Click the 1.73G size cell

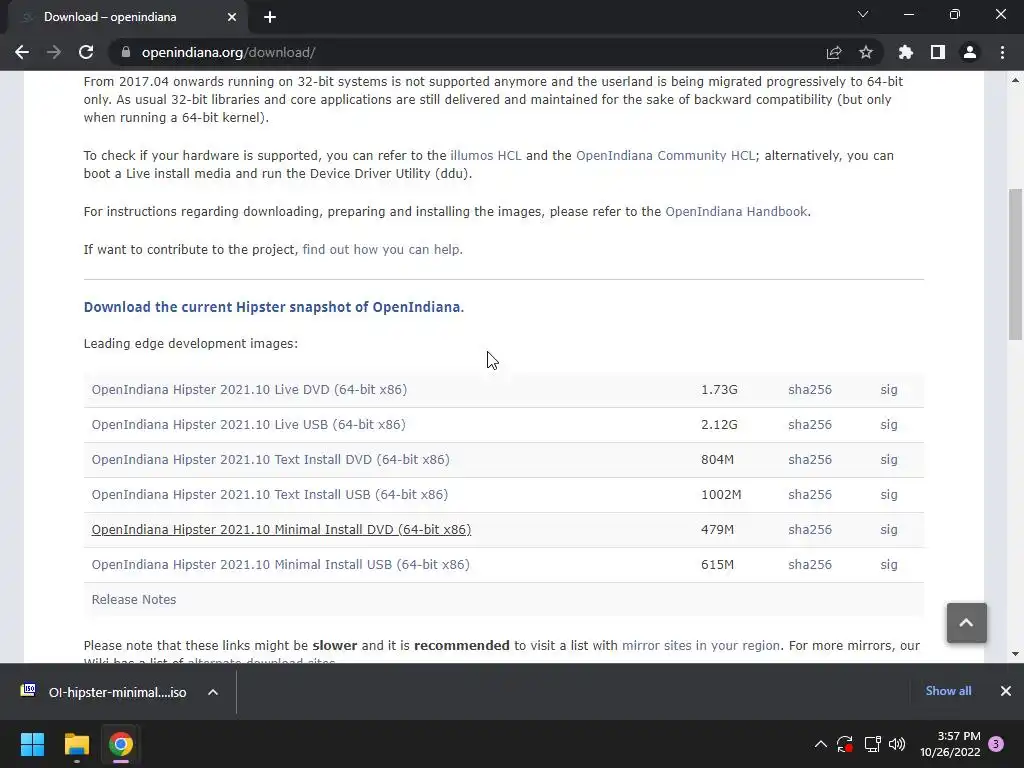[719, 390]
